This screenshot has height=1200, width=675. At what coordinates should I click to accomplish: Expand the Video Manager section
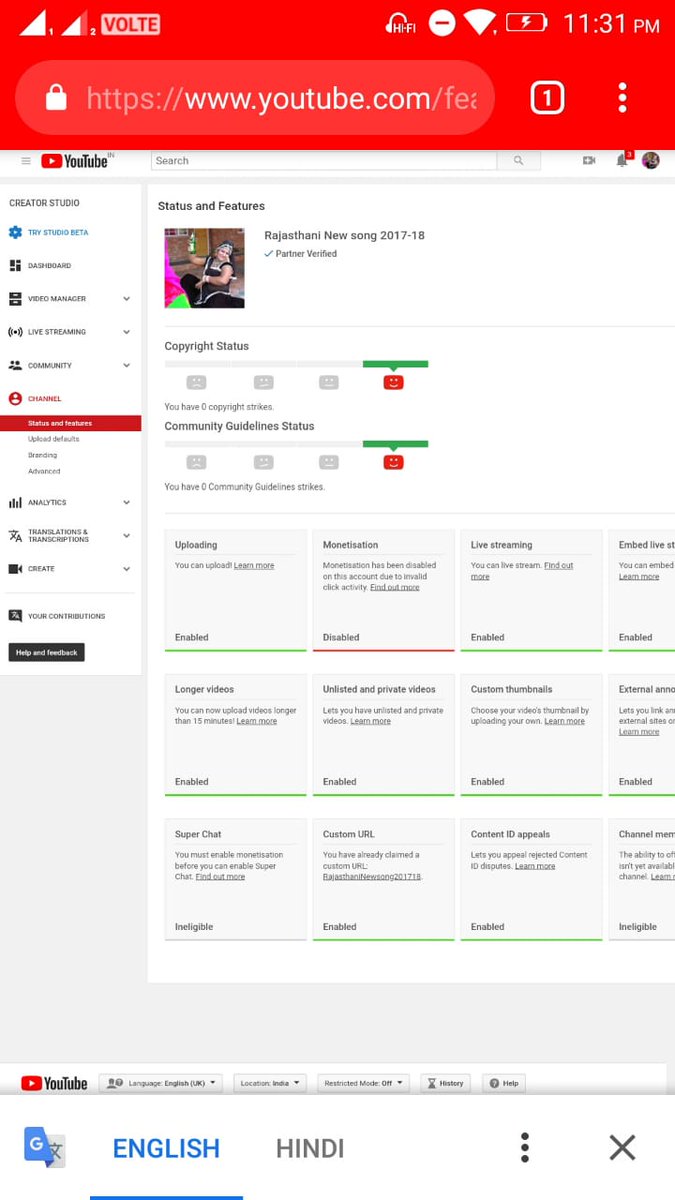pyautogui.click(x=126, y=299)
